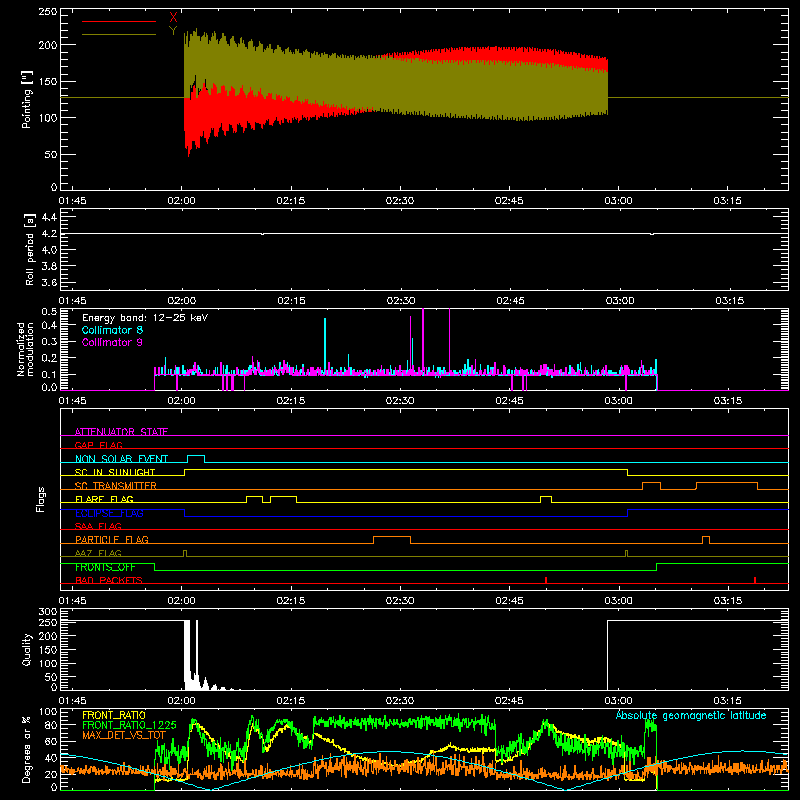Click the 'Degrees or %' axis title

(27, 749)
